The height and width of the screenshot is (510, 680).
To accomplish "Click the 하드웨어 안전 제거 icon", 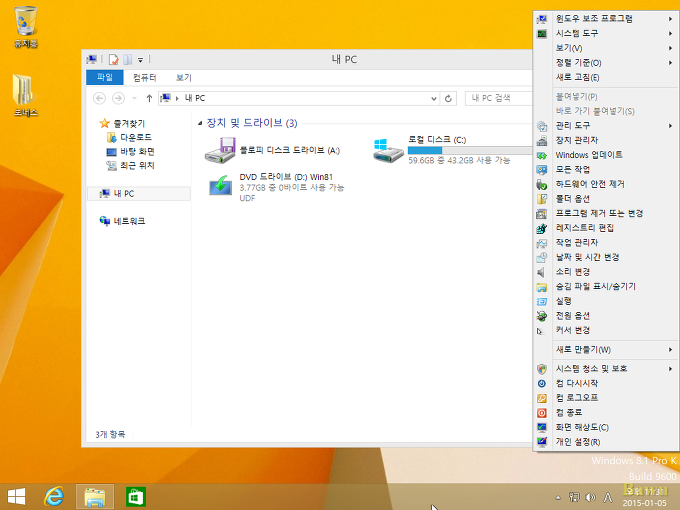I will pyautogui.click(x=542, y=184).
